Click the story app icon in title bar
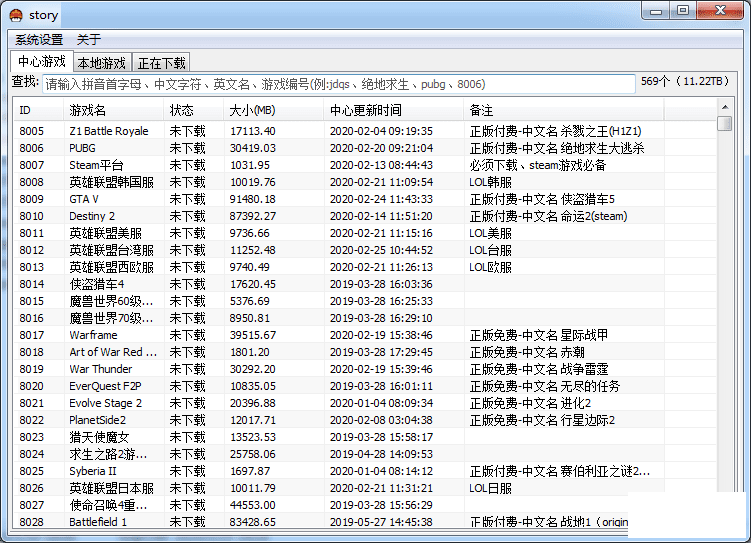751x543 pixels. 16,15
